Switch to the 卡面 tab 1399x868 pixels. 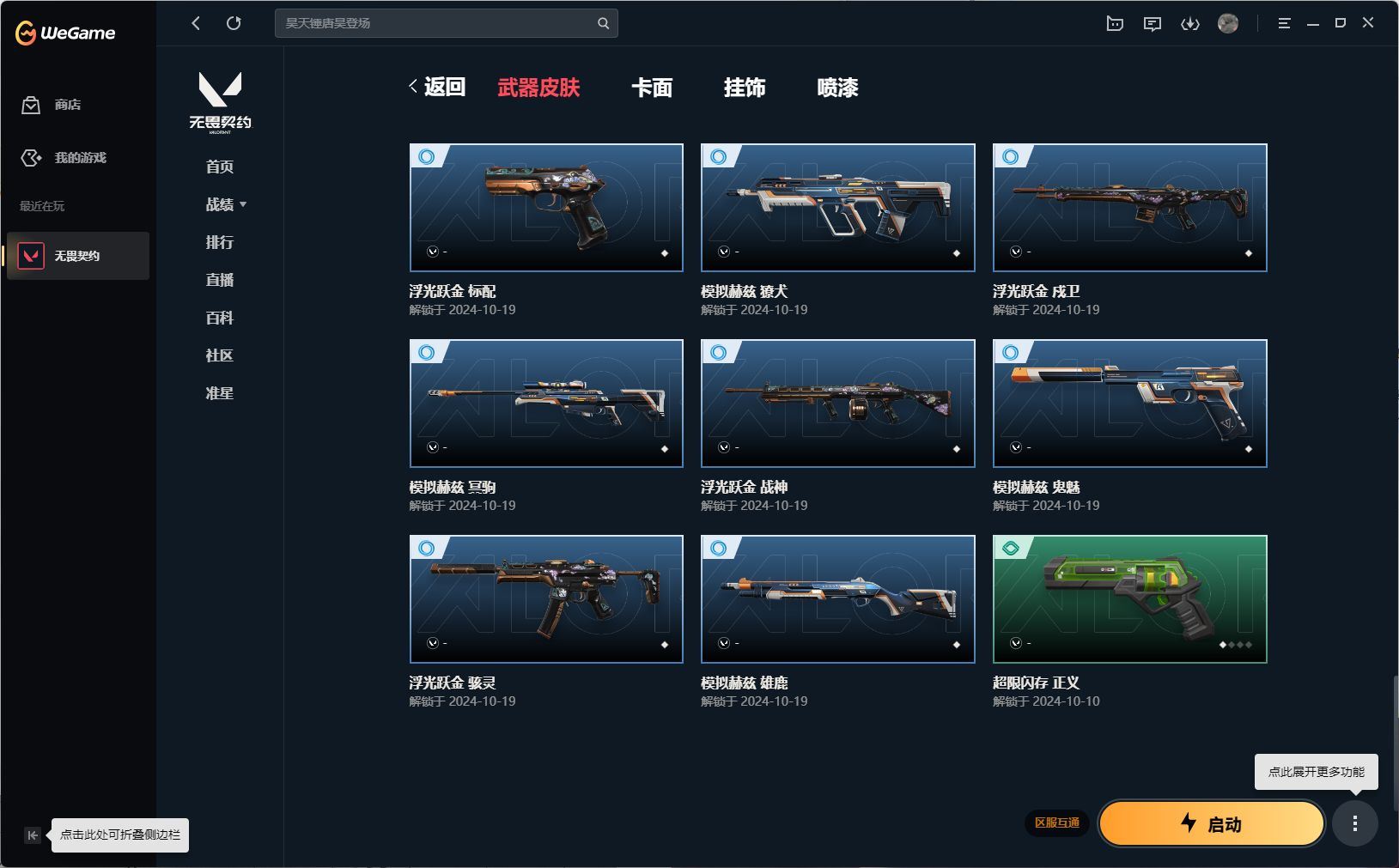[652, 88]
